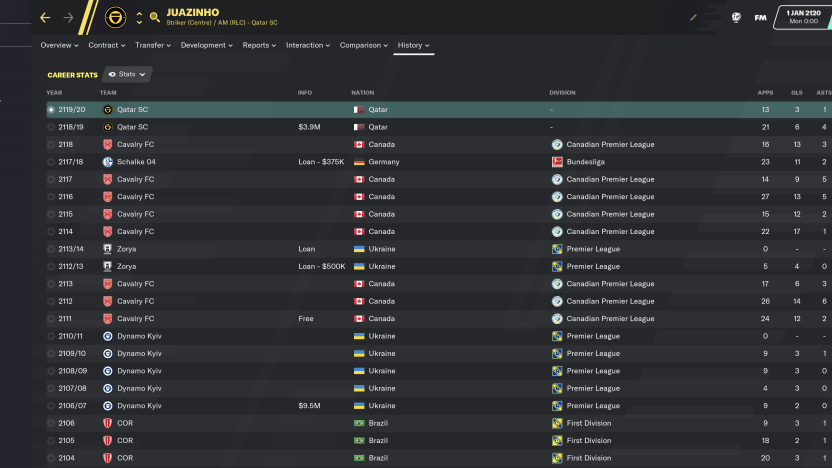Expand the Development menu dropdown
Image resolution: width=832 pixels, height=468 pixels.
(207, 45)
